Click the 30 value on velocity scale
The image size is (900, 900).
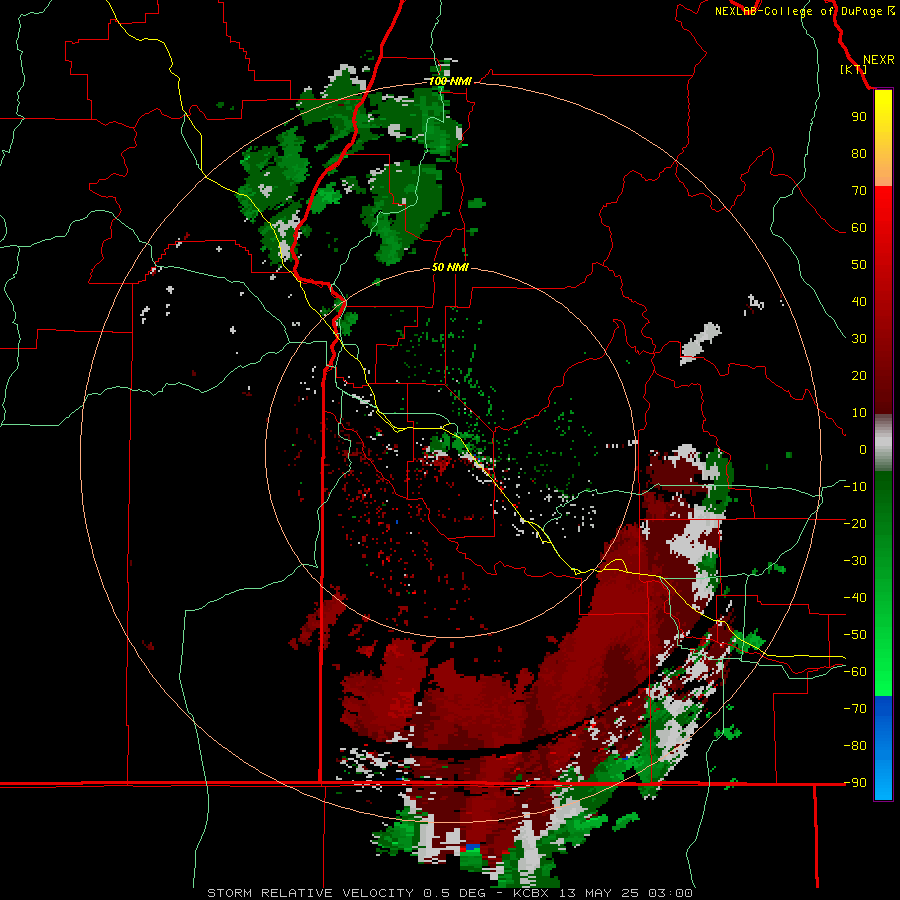[x=859, y=339]
